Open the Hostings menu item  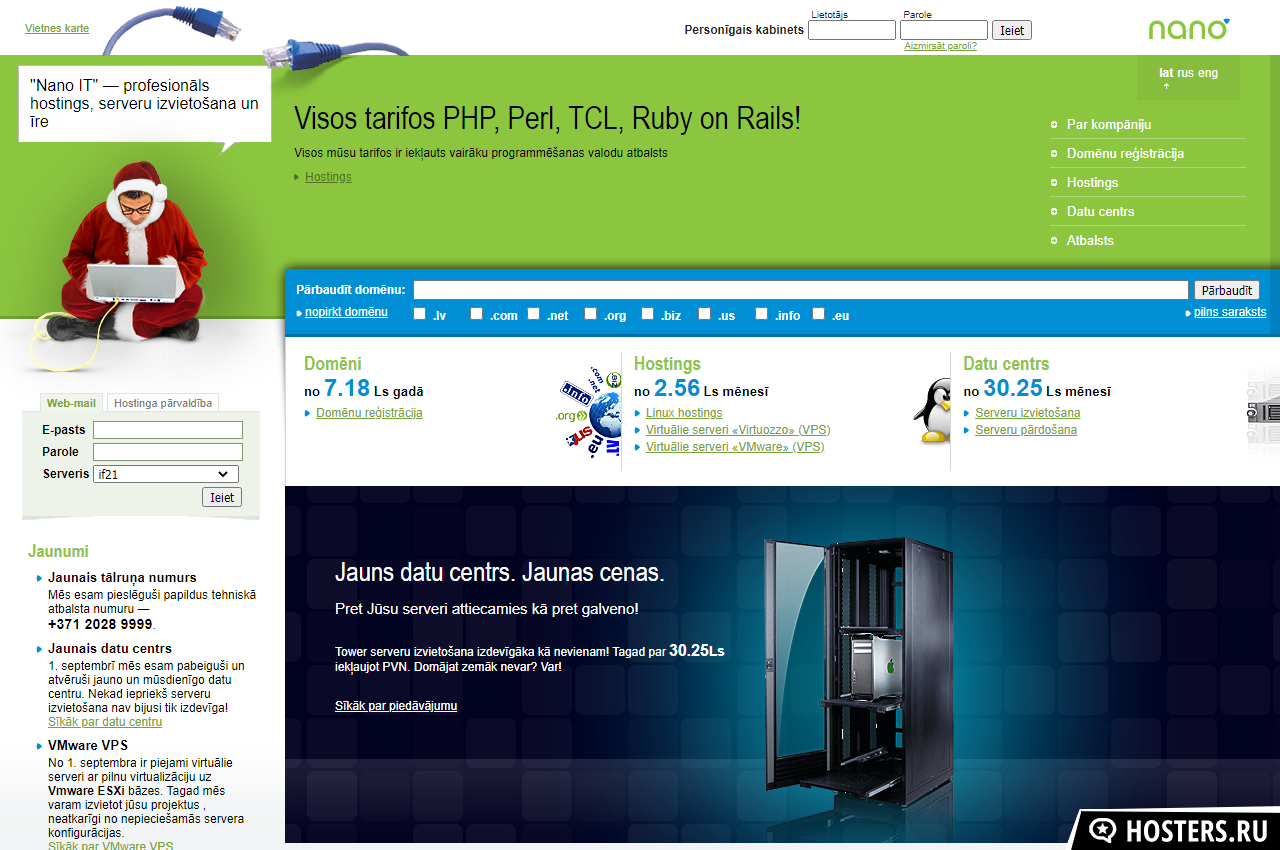click(x=1092, y=182)
